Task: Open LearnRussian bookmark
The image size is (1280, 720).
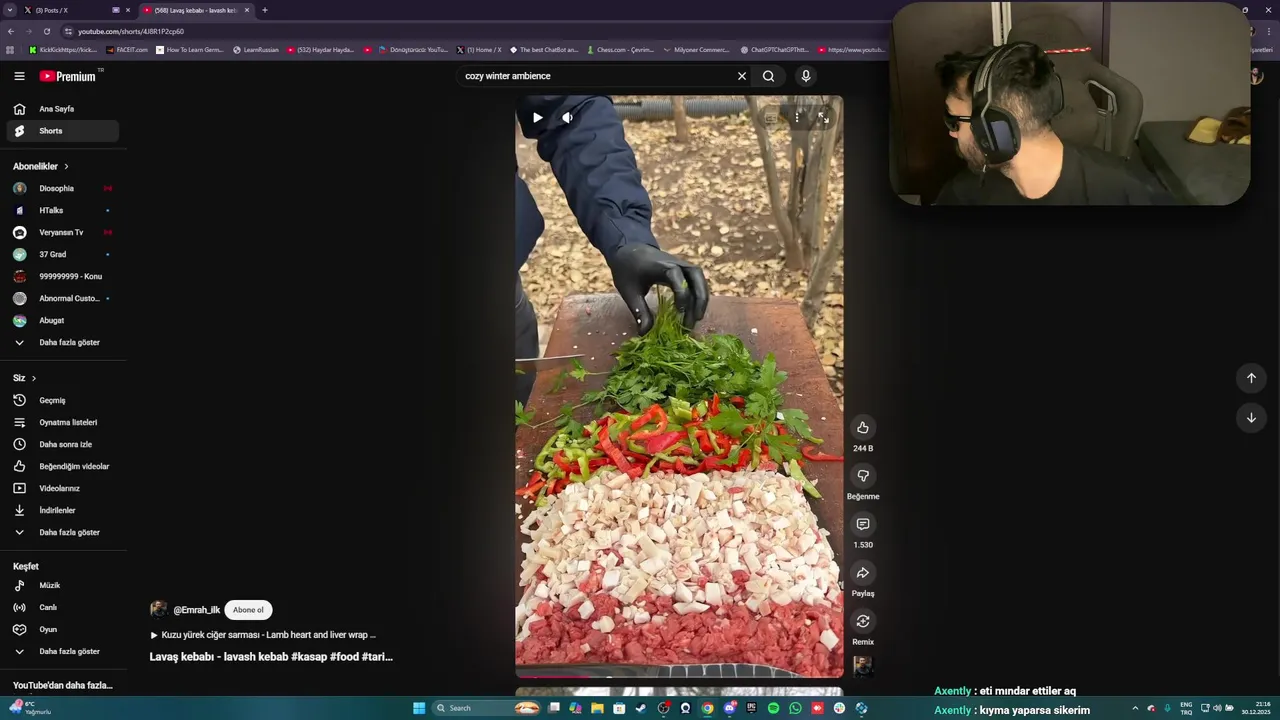Action: point(256,49)
